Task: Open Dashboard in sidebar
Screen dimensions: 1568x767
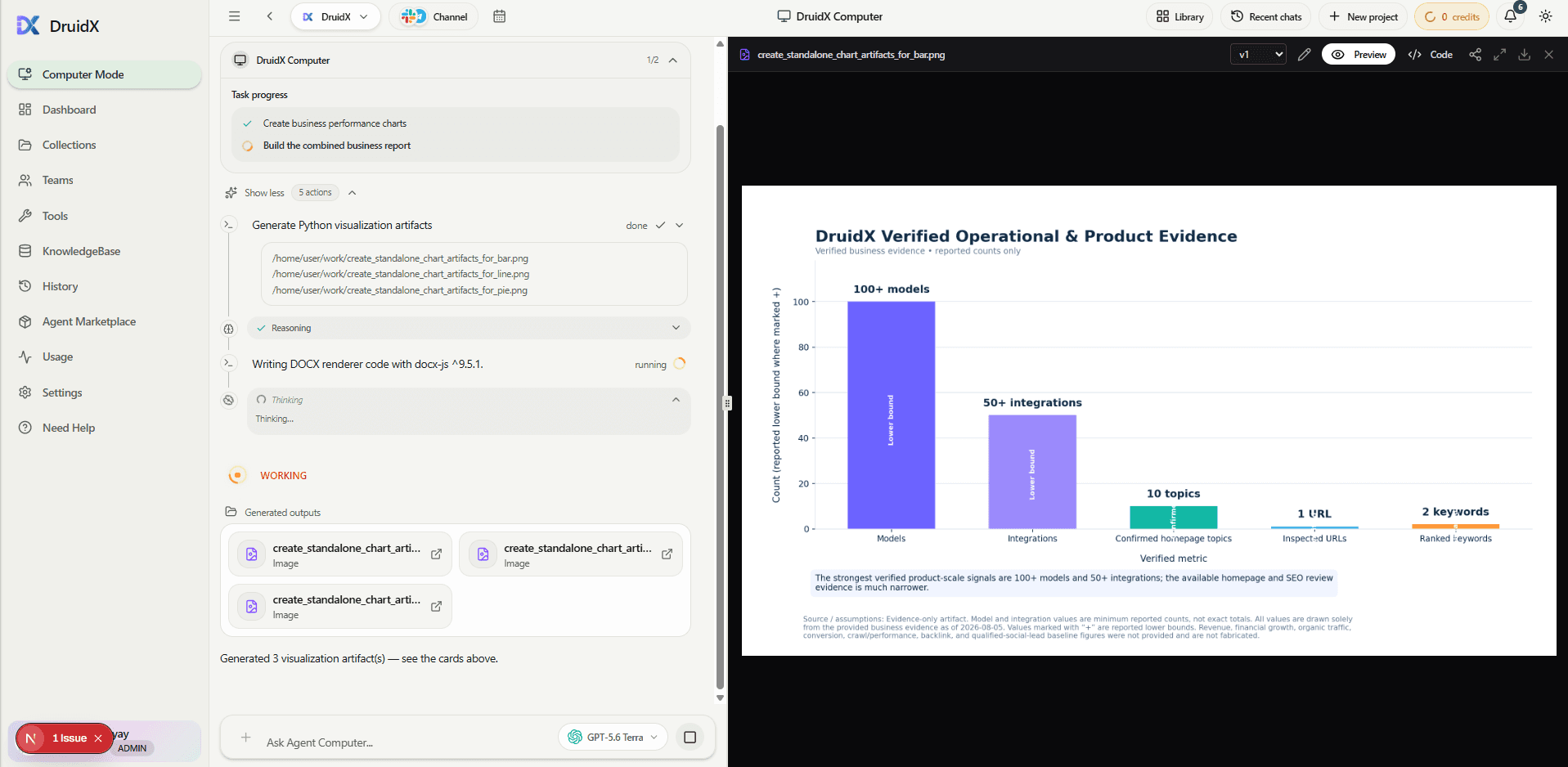Action: coord(104,110)
